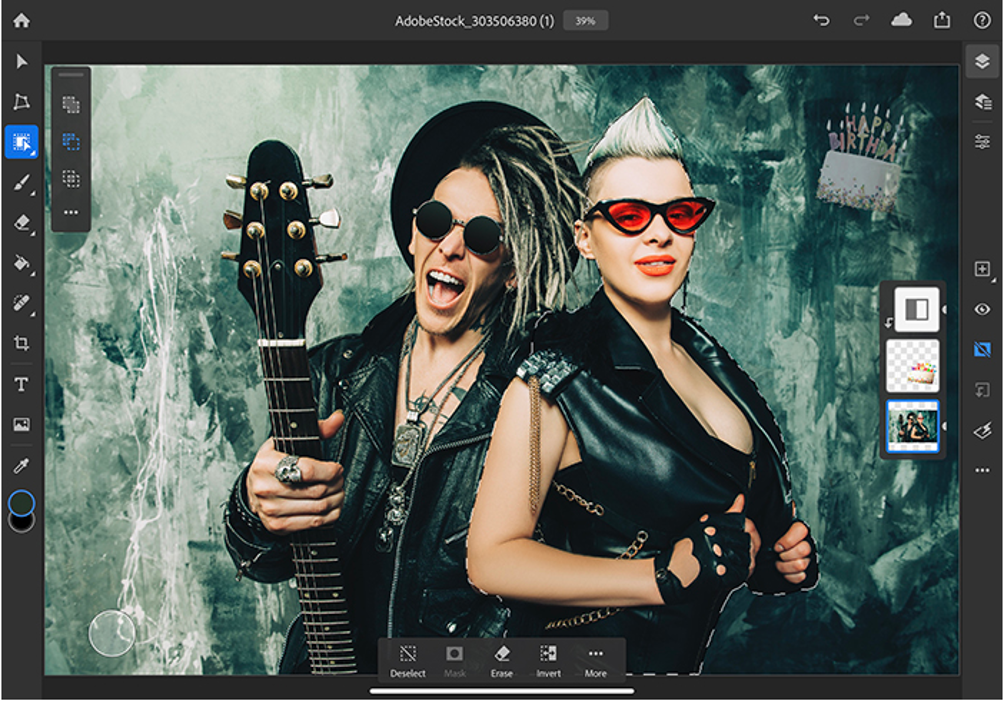
Task: Select the Eyedropper tool
Action: click(21, 465)
